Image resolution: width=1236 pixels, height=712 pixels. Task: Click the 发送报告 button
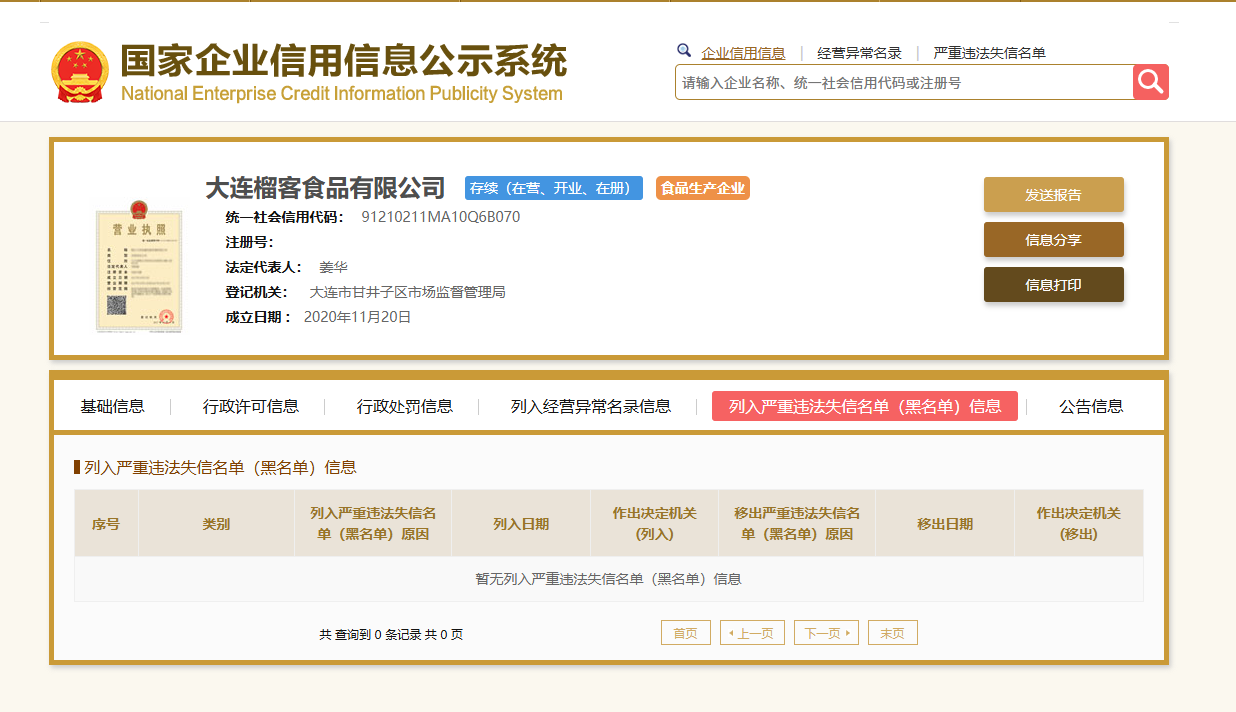[x=1054, y=195]
